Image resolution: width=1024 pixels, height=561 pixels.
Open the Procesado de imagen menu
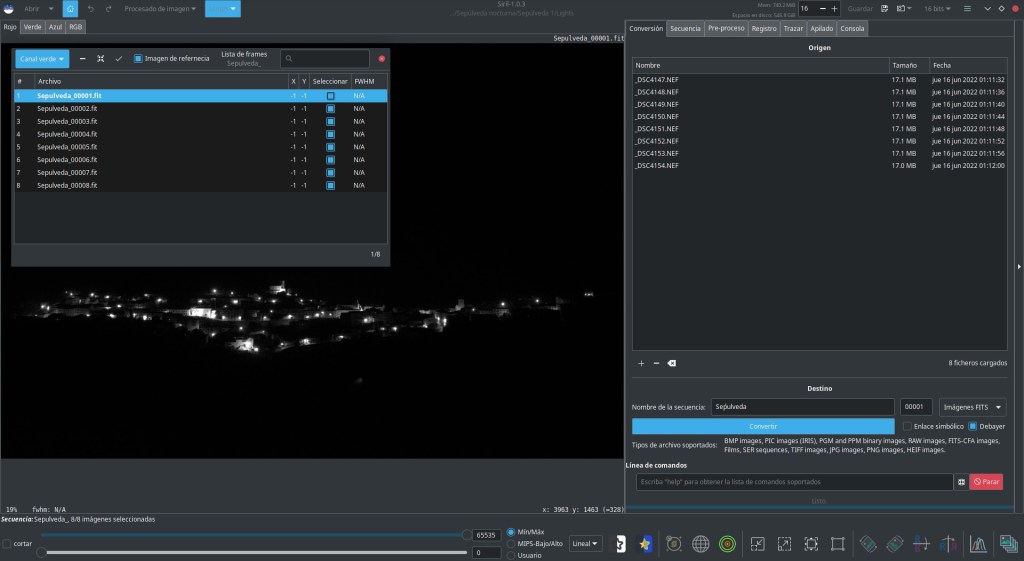(x=159, y=9)
